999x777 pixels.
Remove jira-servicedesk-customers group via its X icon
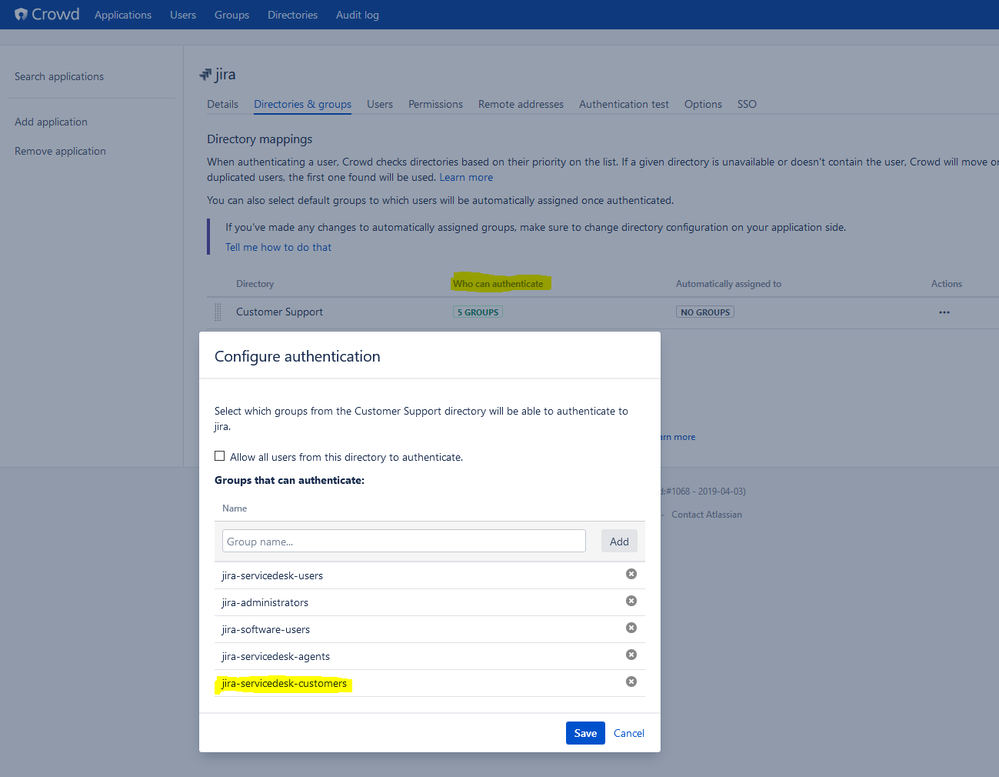[631, 681]
